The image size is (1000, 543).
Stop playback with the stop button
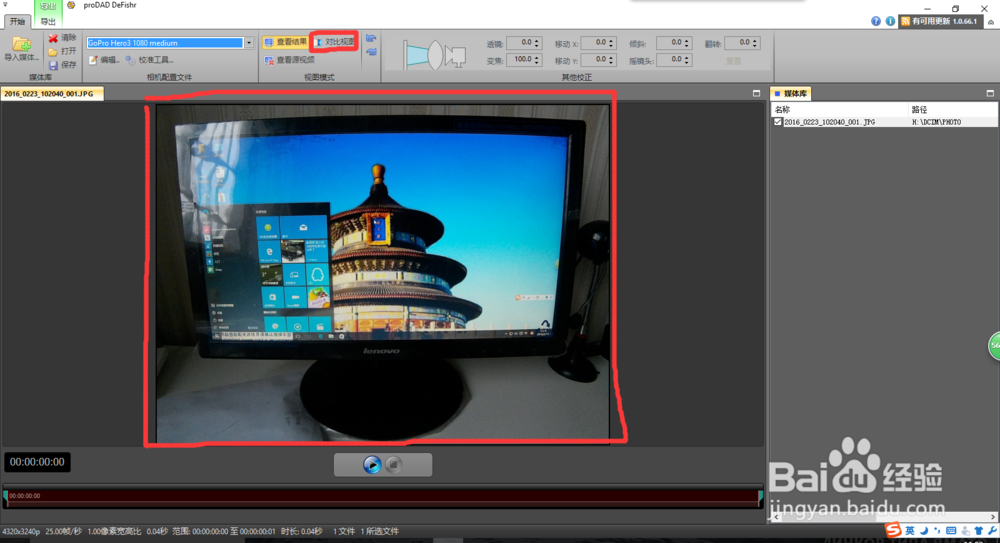click(394, 465)
